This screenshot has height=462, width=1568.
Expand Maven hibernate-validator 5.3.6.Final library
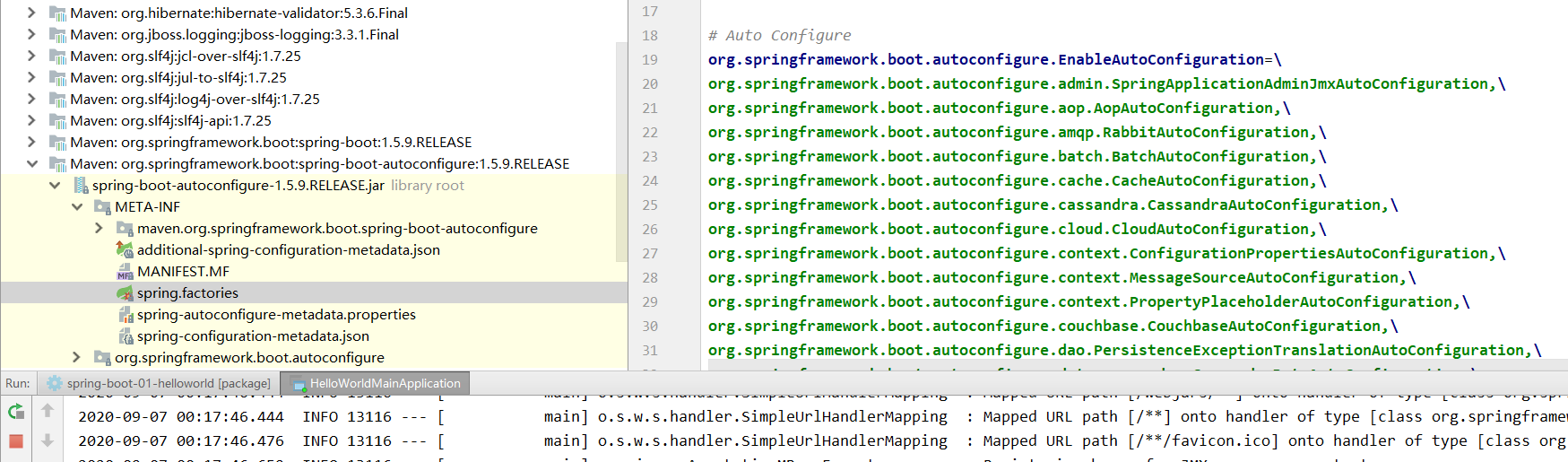pyautogui.click(x=31, y=13)
